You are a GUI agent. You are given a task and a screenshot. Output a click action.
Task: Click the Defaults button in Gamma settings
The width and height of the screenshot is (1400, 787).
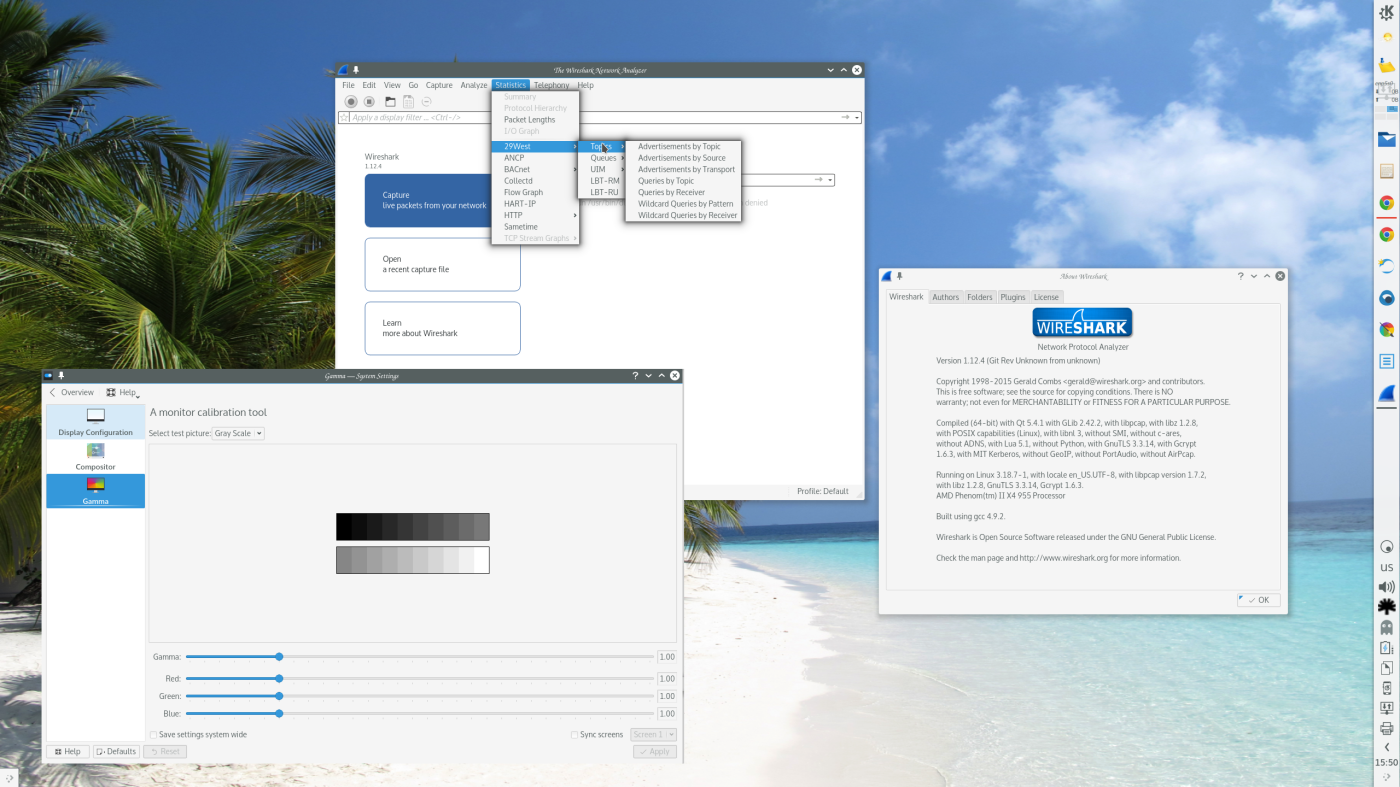point(116,751)
